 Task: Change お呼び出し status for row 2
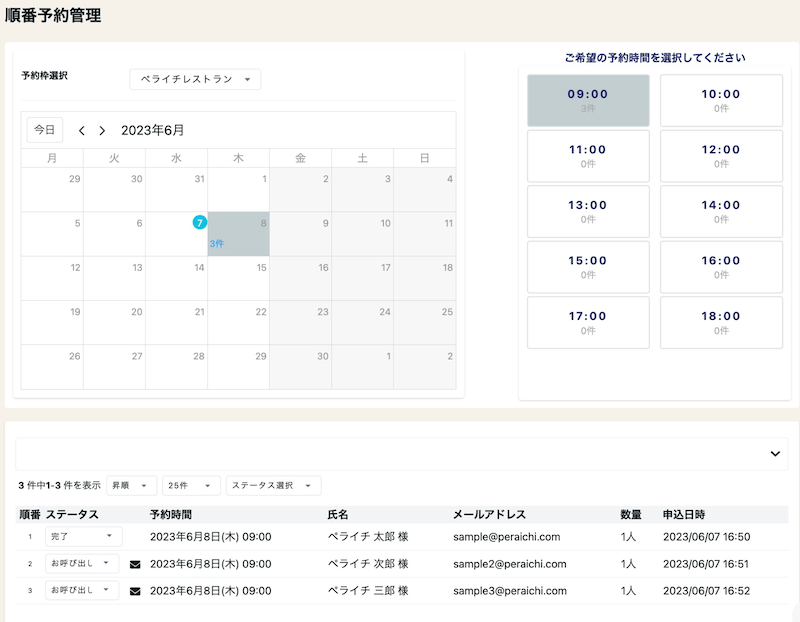click(x=81, y=564)
